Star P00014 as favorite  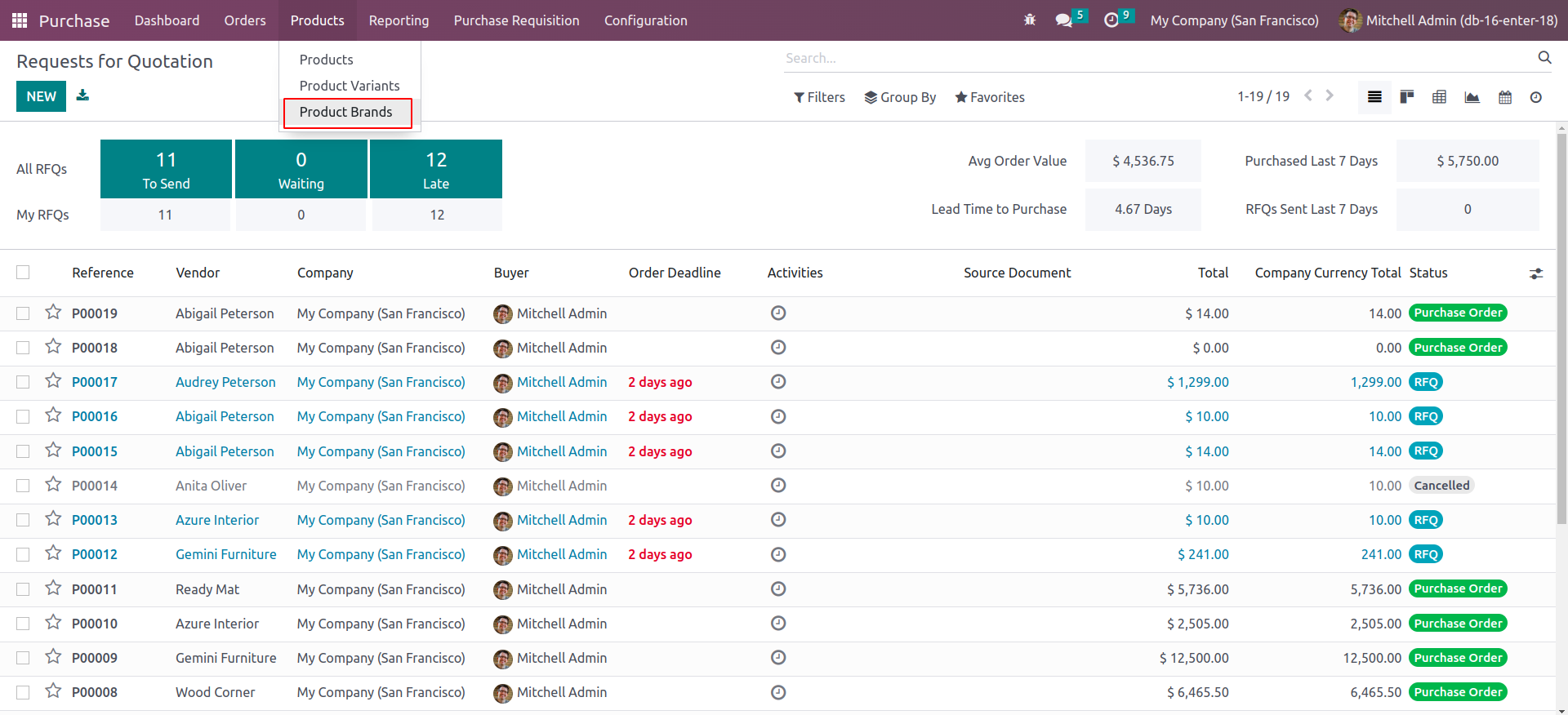pyautogui.click(x=53, y=485)
